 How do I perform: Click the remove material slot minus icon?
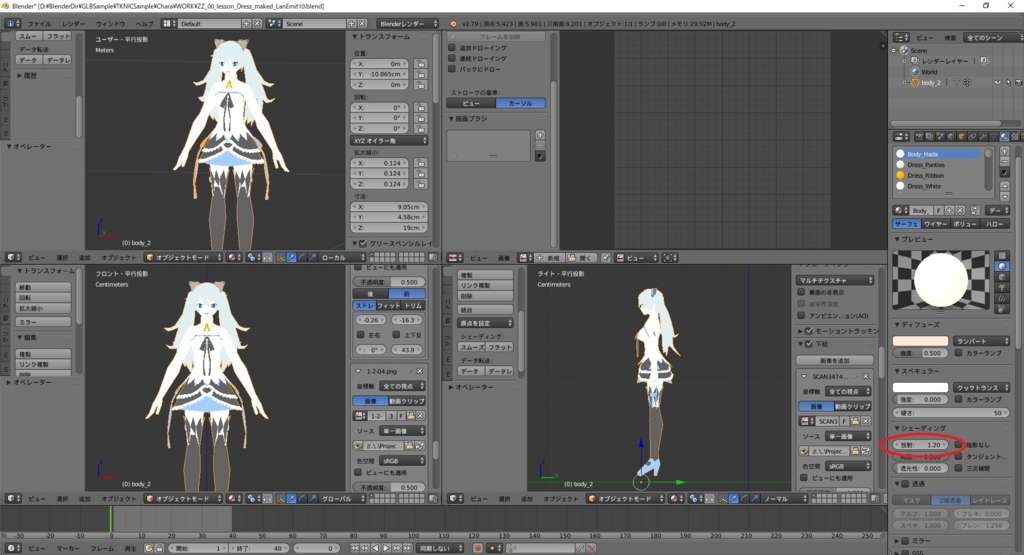pos(1004,161)
